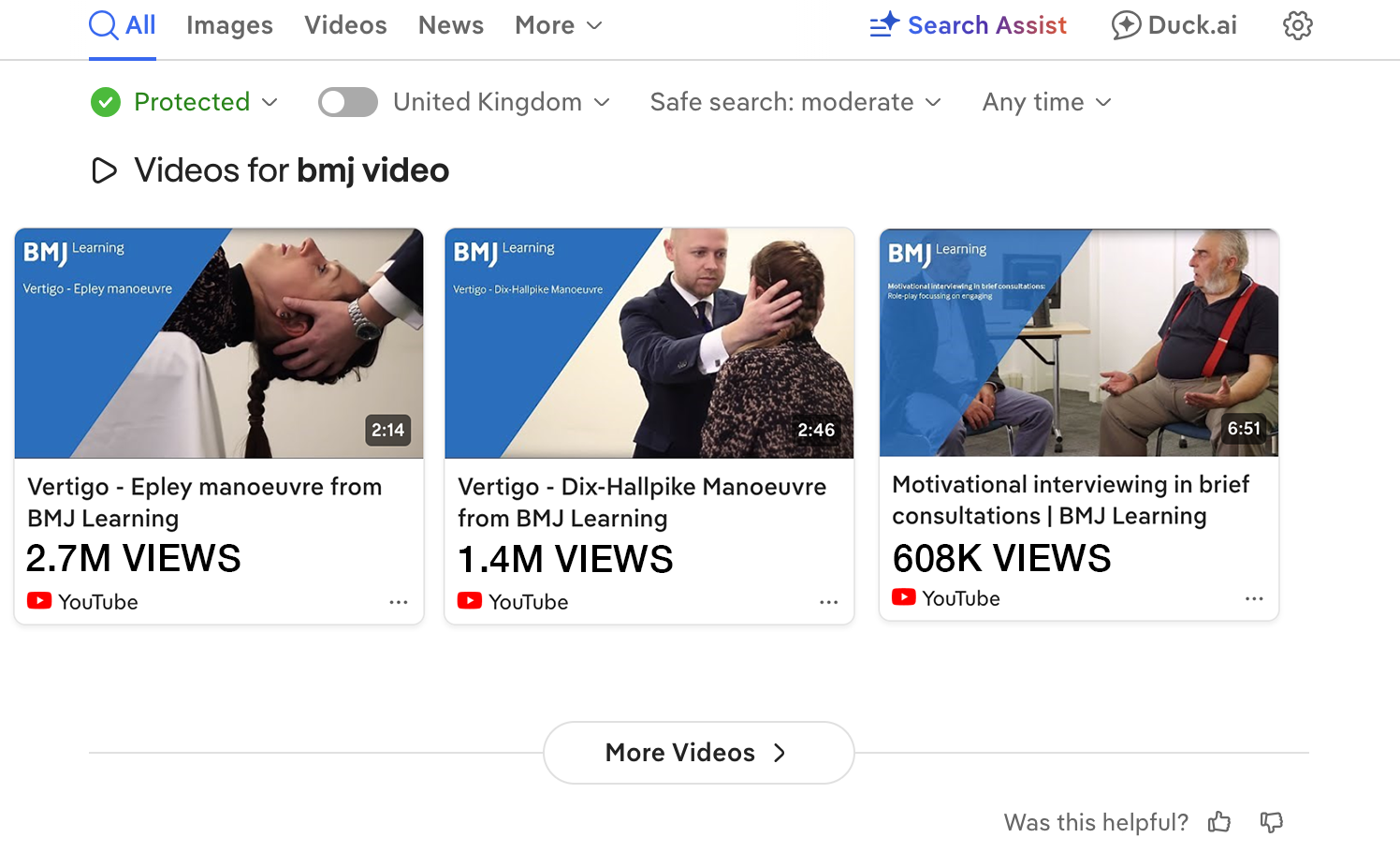Viewport: 1400px width, 867px height.
Task: Open Vertigo - Epley manoeuvre video title
Action: (205, 503)
